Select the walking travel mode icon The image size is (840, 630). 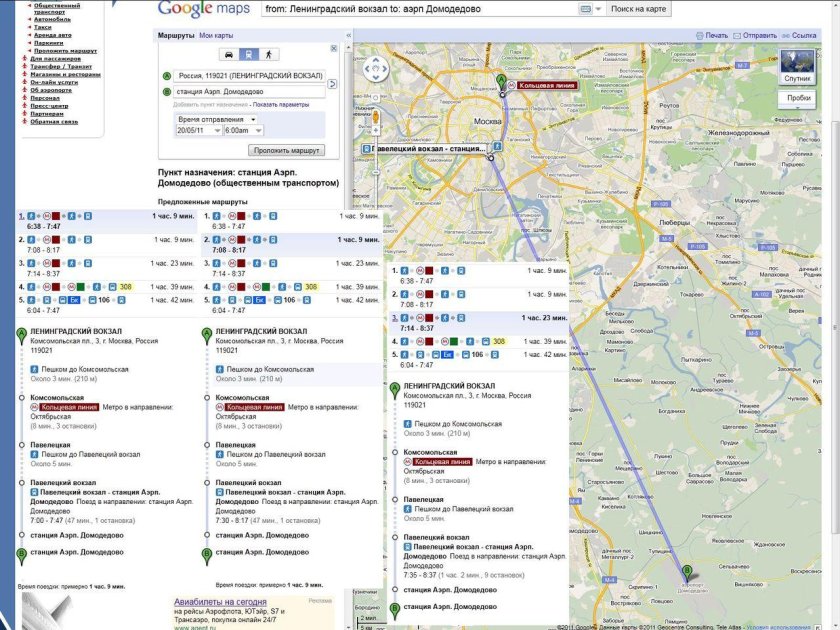[269, 54]
